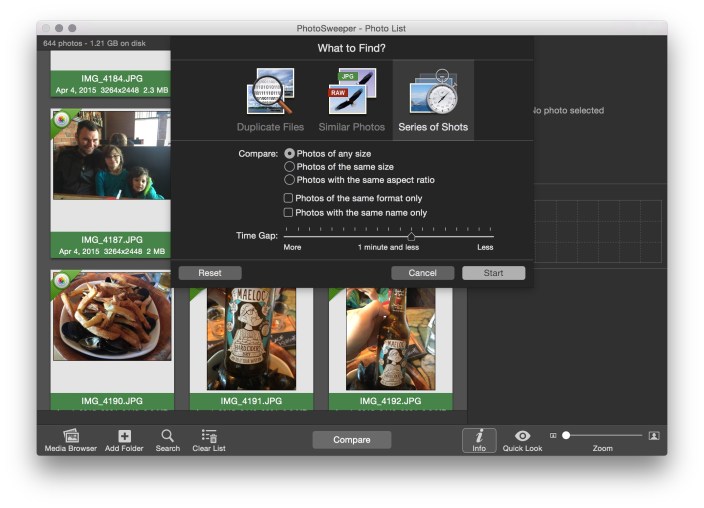704x508 pixels.
Task: Click the small thumbnail zoom-out icon
Action: click(x=553, y=436)
